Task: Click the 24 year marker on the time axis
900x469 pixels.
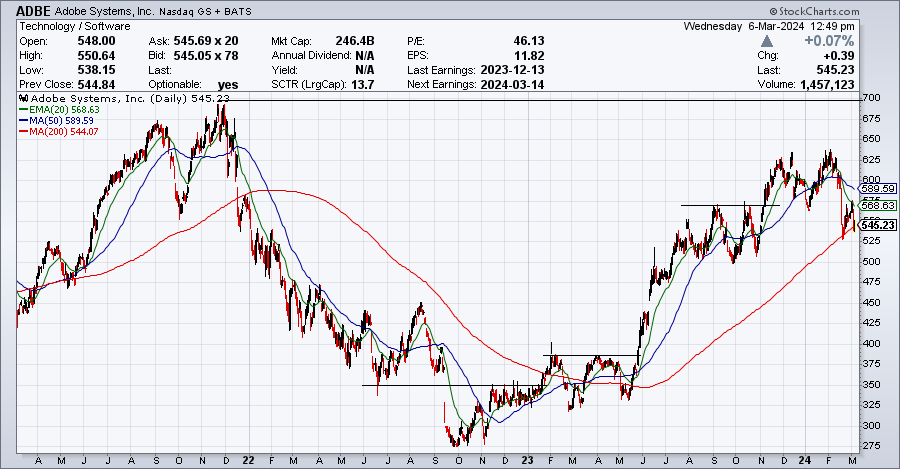Action: [805, 460]
